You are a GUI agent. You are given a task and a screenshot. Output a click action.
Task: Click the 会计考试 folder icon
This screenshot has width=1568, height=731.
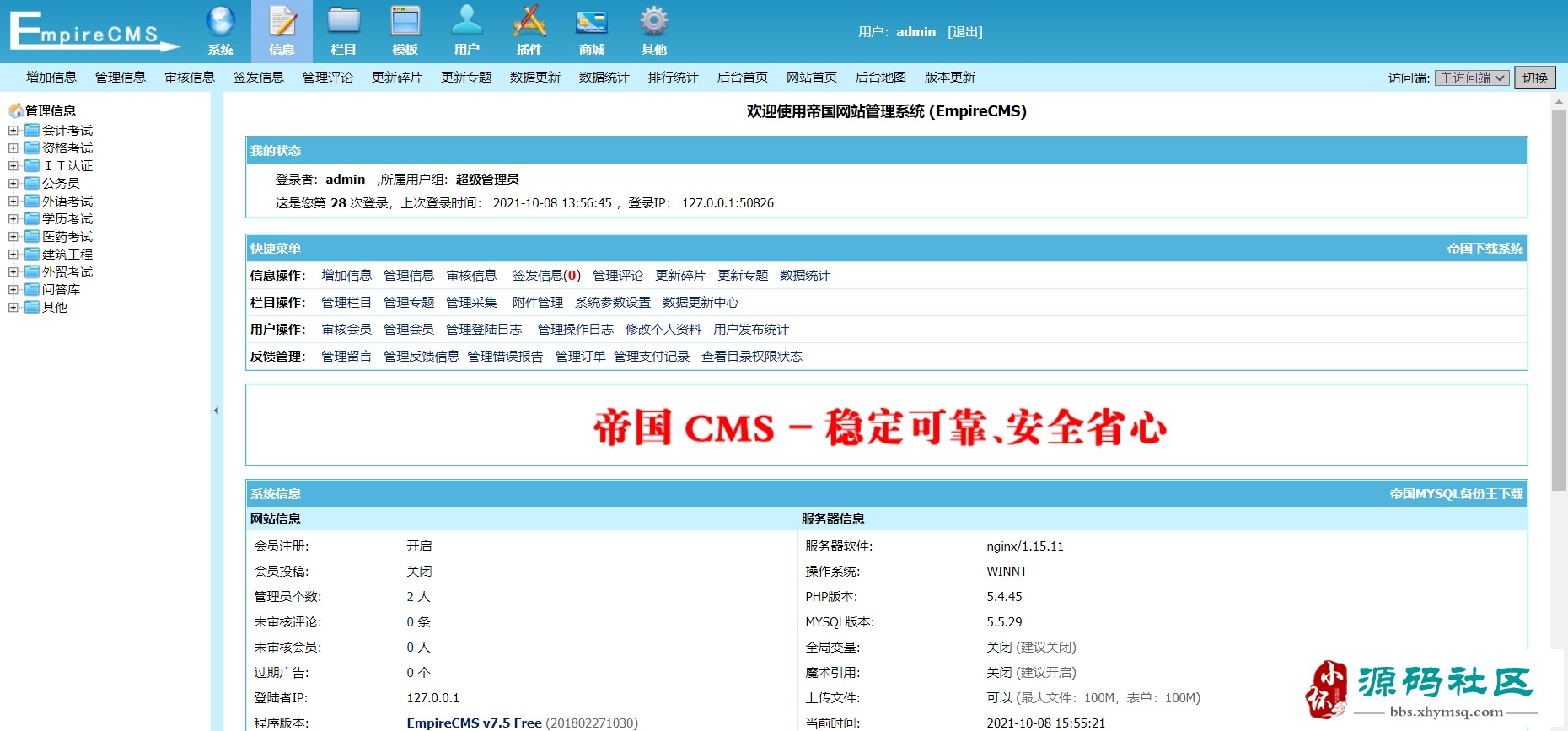32,130
